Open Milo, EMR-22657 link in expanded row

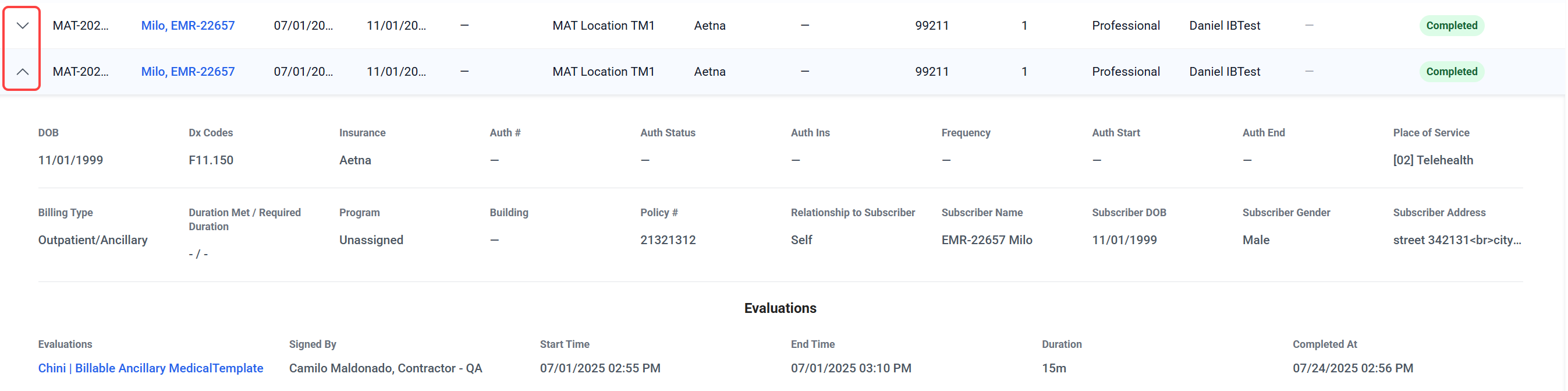[187, 72]
